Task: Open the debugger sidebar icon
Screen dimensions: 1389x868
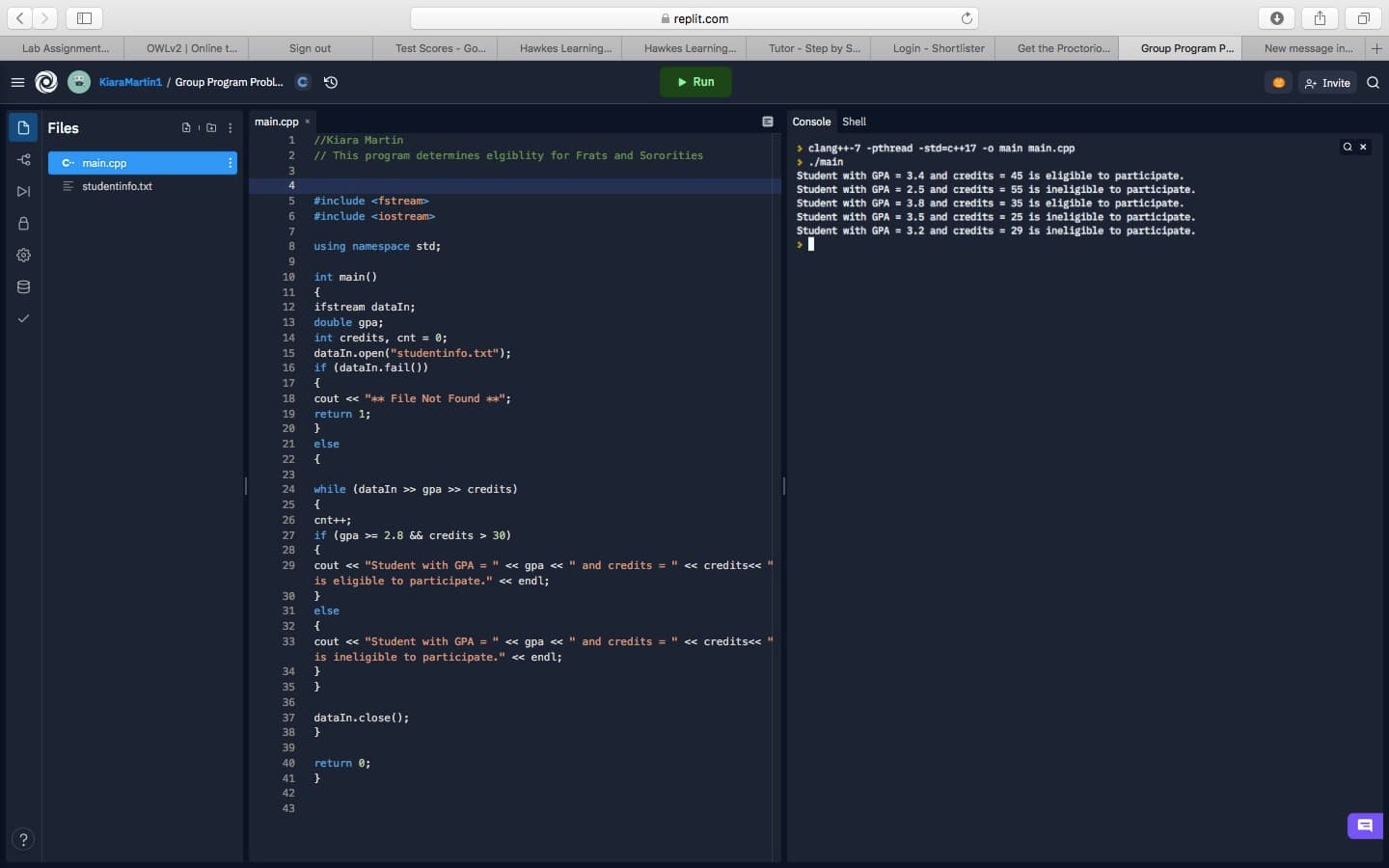Action: point(23,192)
